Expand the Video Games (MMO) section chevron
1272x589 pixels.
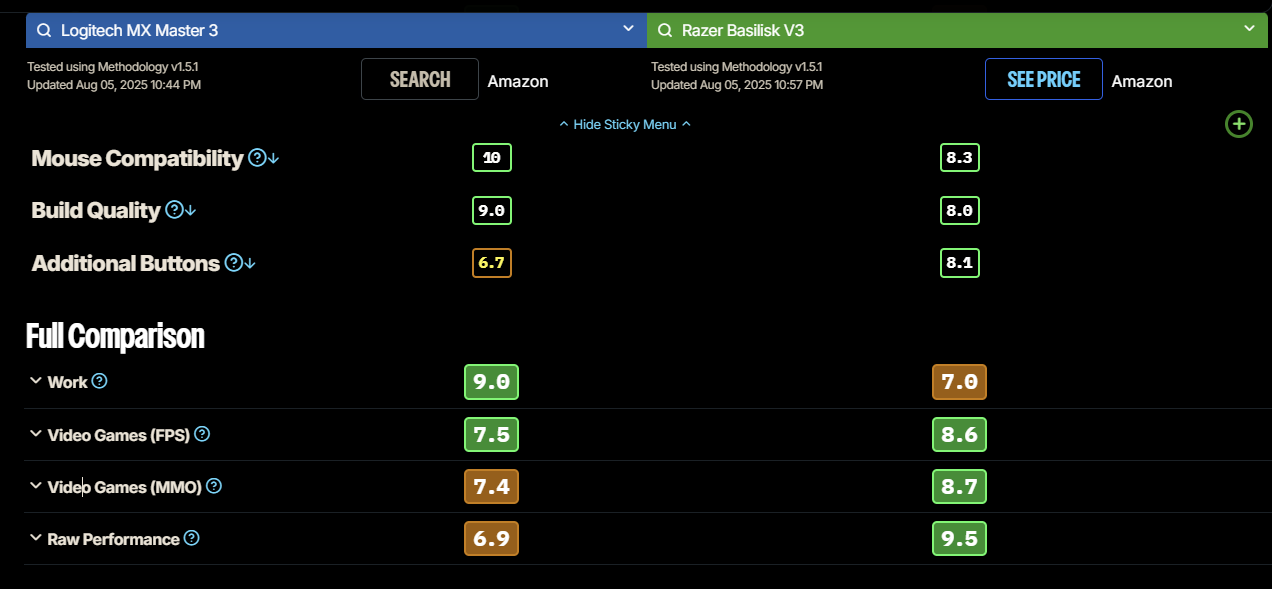point(36,486)
